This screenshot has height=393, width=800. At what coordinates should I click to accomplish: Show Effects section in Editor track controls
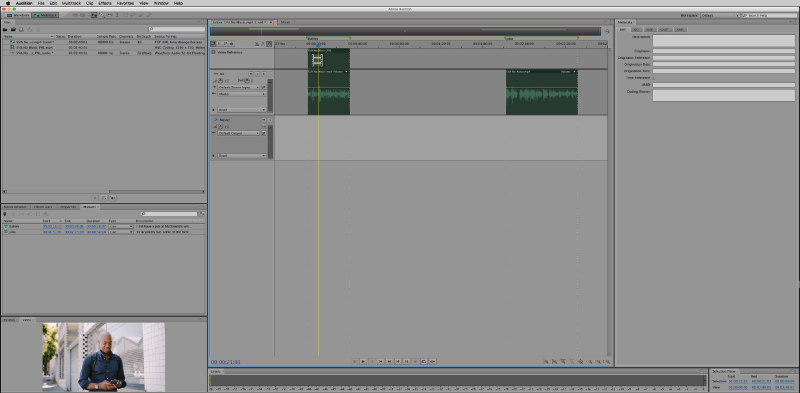pos(219,43)
